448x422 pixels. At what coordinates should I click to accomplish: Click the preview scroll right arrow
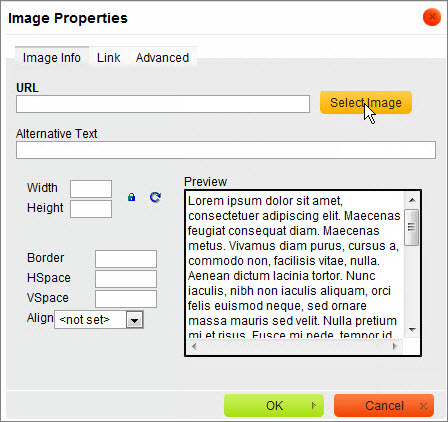click(x=395, y=346)
